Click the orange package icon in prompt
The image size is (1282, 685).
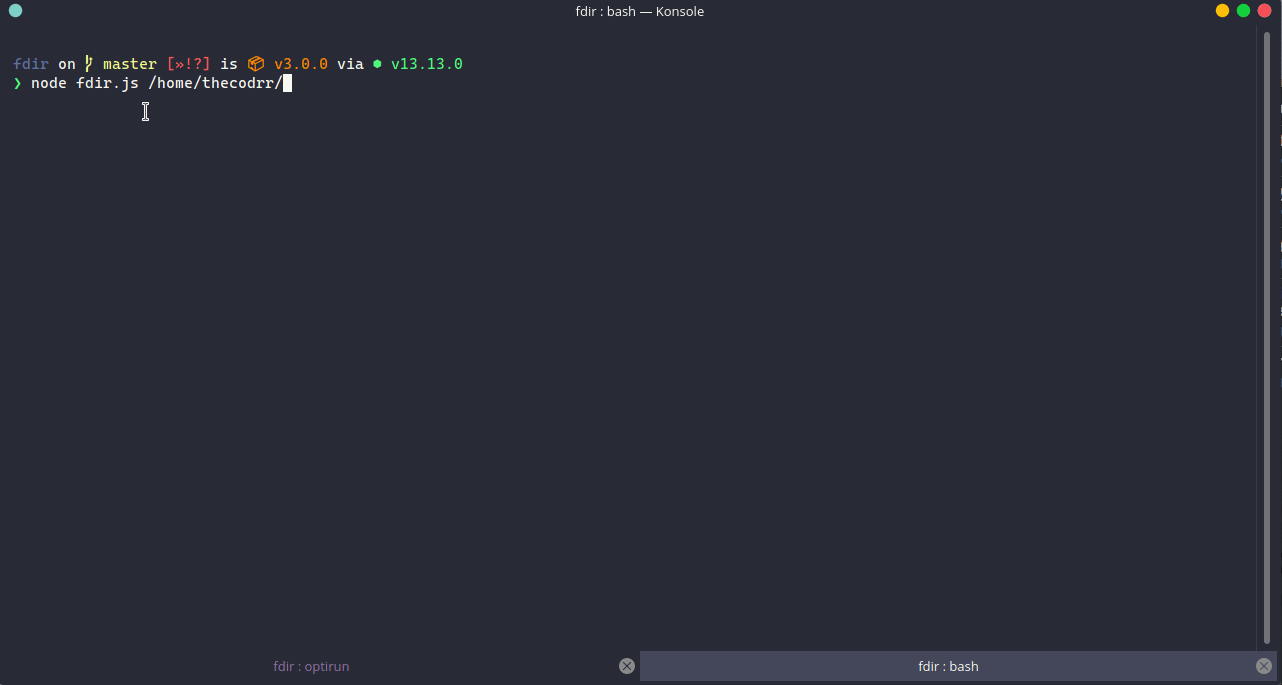coord(256,64)
